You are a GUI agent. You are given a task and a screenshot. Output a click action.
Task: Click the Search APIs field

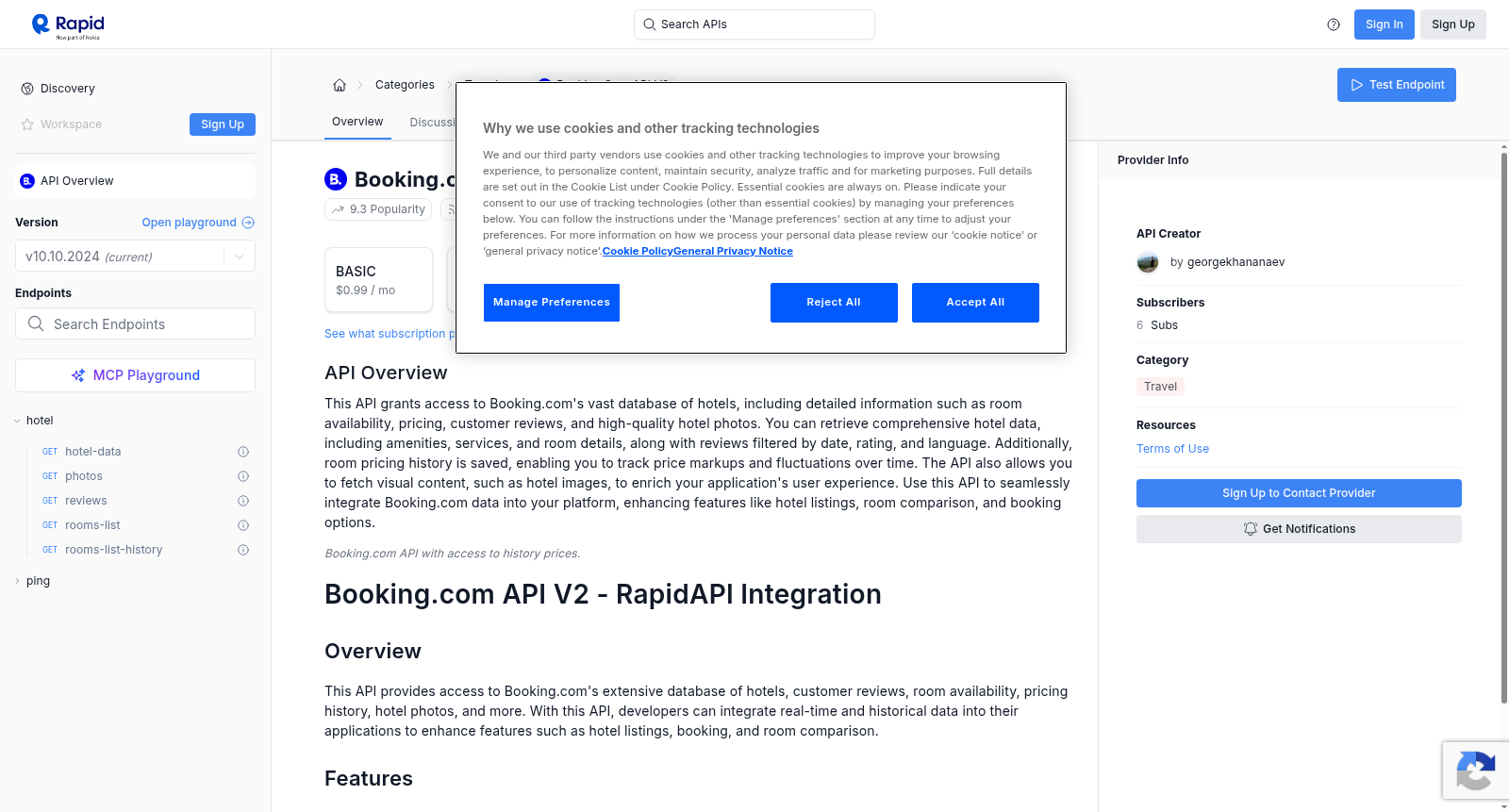coord(754,25)
